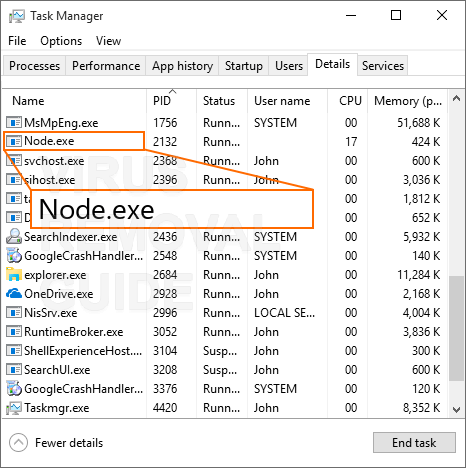Sort by Memory column header

click(407, 101)
